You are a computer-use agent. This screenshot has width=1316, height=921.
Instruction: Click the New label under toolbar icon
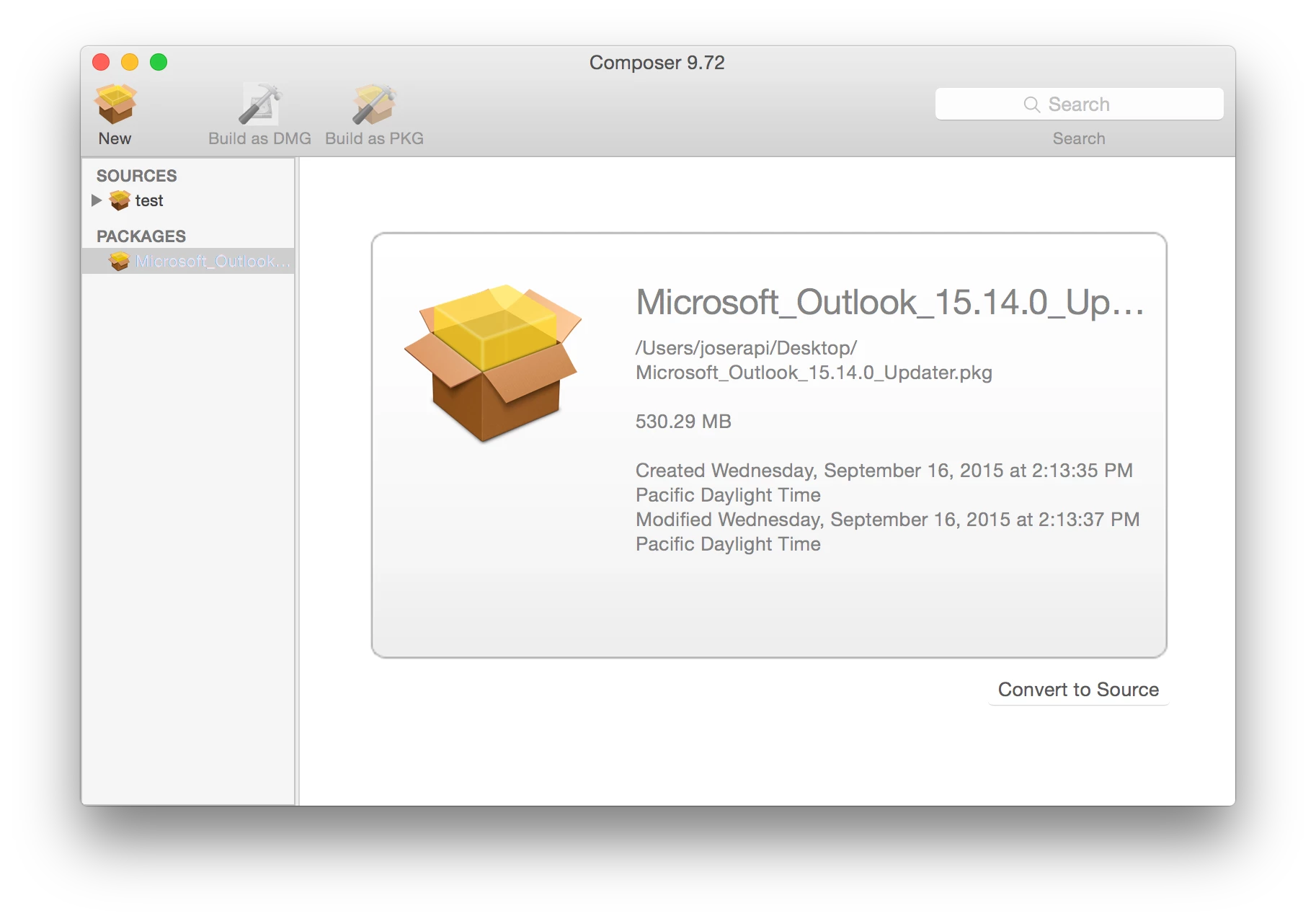pos(115,138)
